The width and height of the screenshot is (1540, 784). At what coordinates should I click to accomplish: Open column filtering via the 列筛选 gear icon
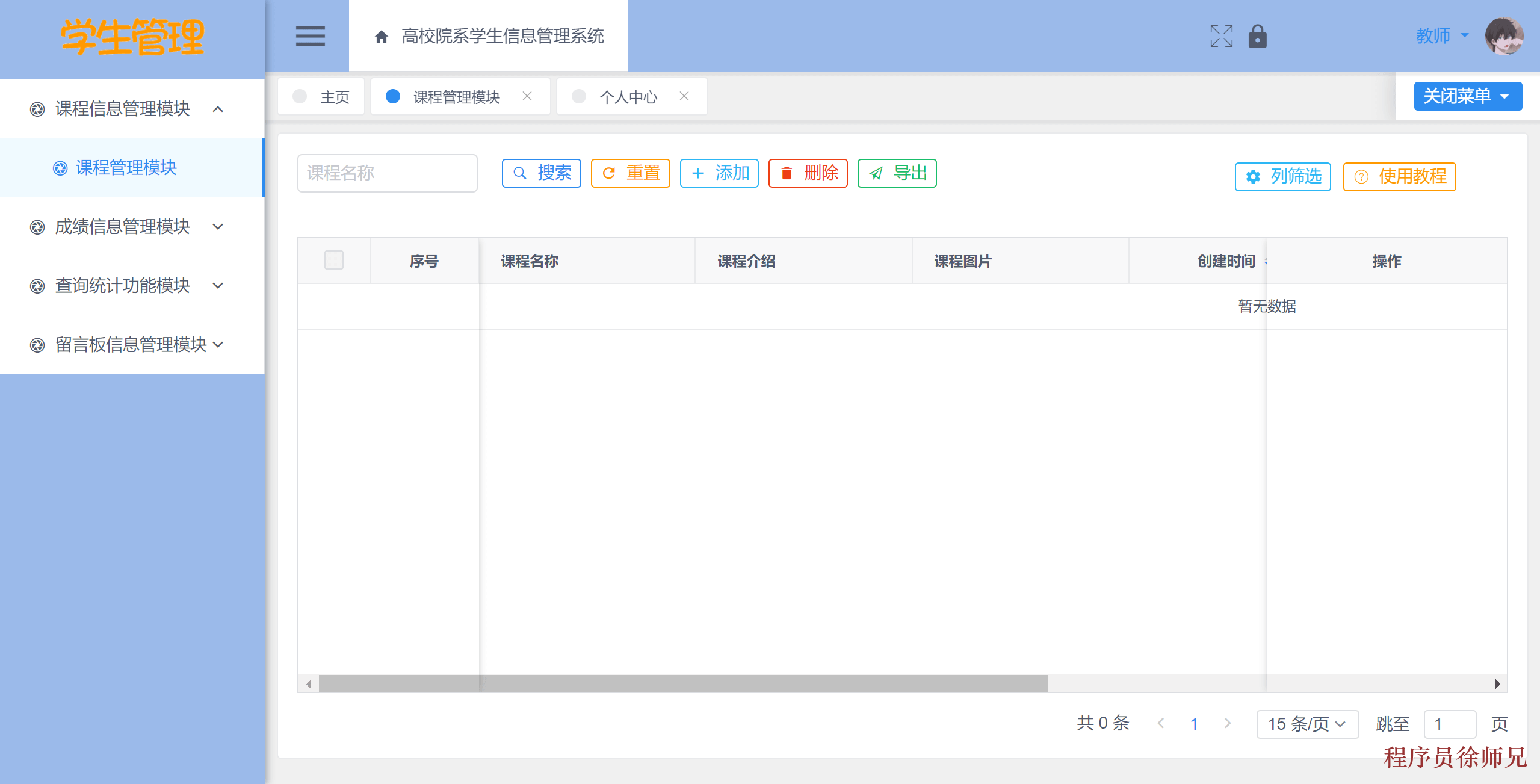pos(1252,176)
